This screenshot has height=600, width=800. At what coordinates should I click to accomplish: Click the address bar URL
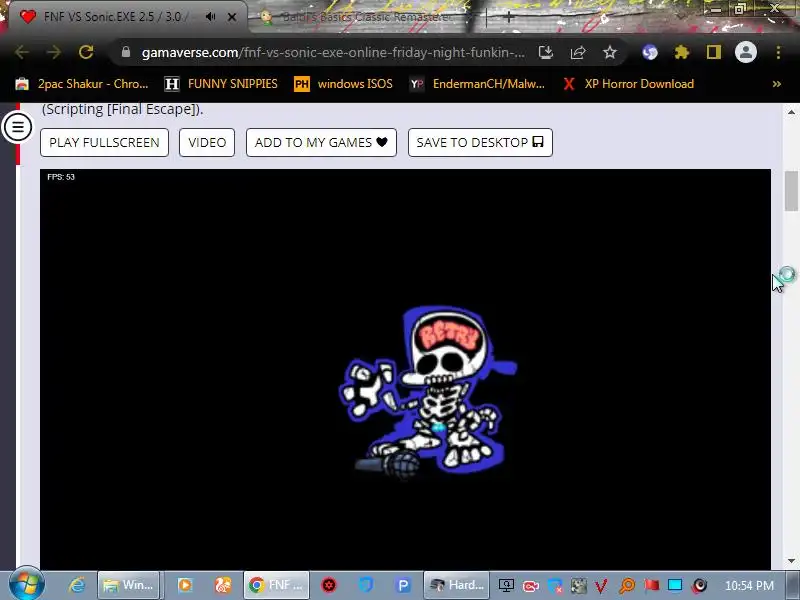click(x=333, y=53)
